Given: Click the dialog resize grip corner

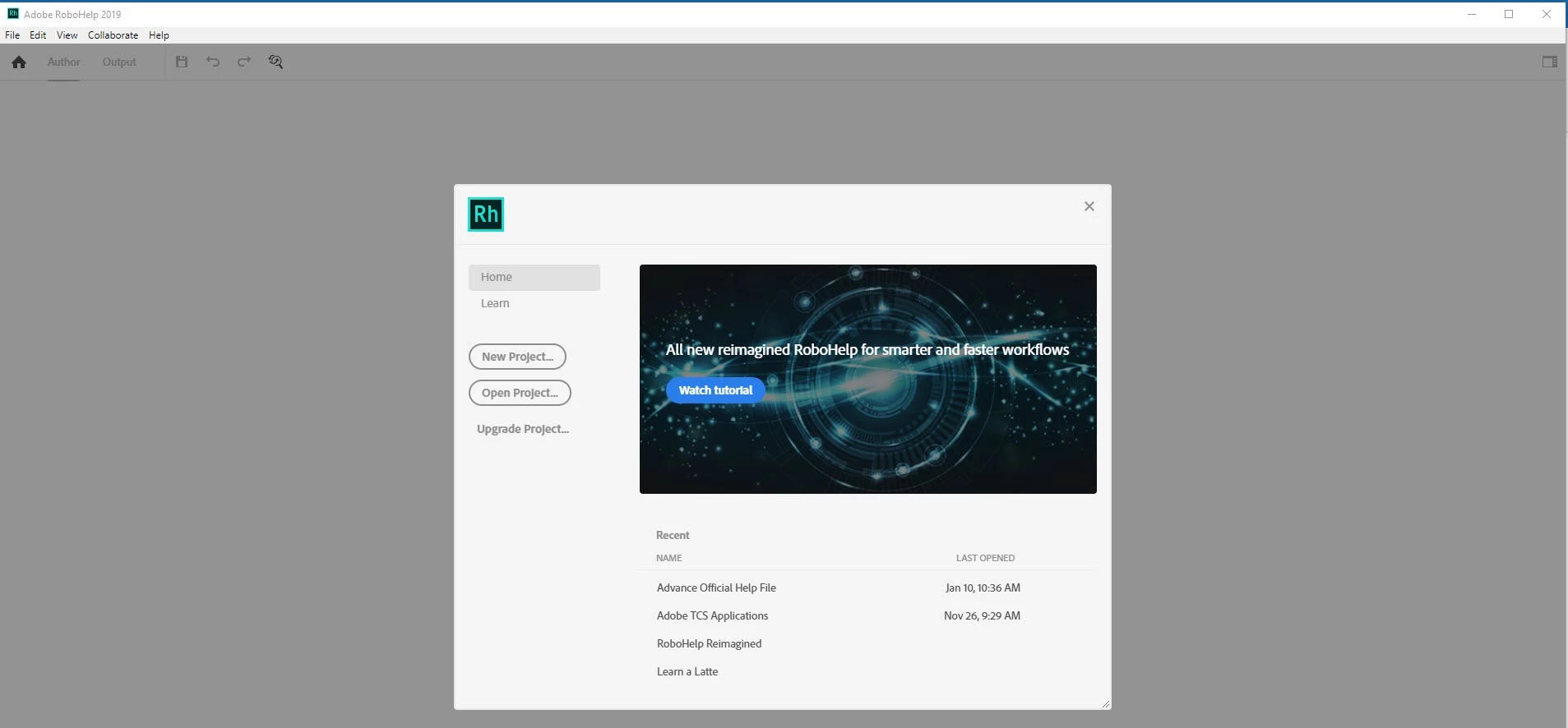Looking at the screenshot, I should (x=1106, y=704).
